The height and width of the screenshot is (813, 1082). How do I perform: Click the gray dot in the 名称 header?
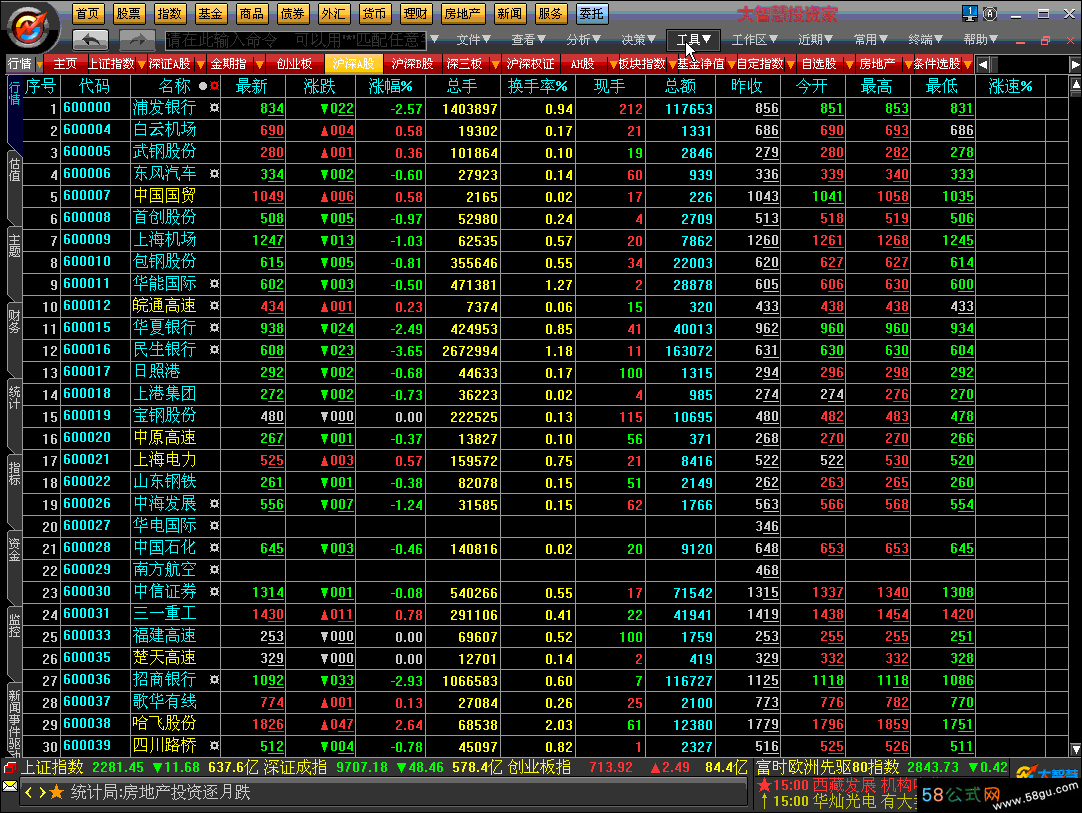(x=203, y=86)
